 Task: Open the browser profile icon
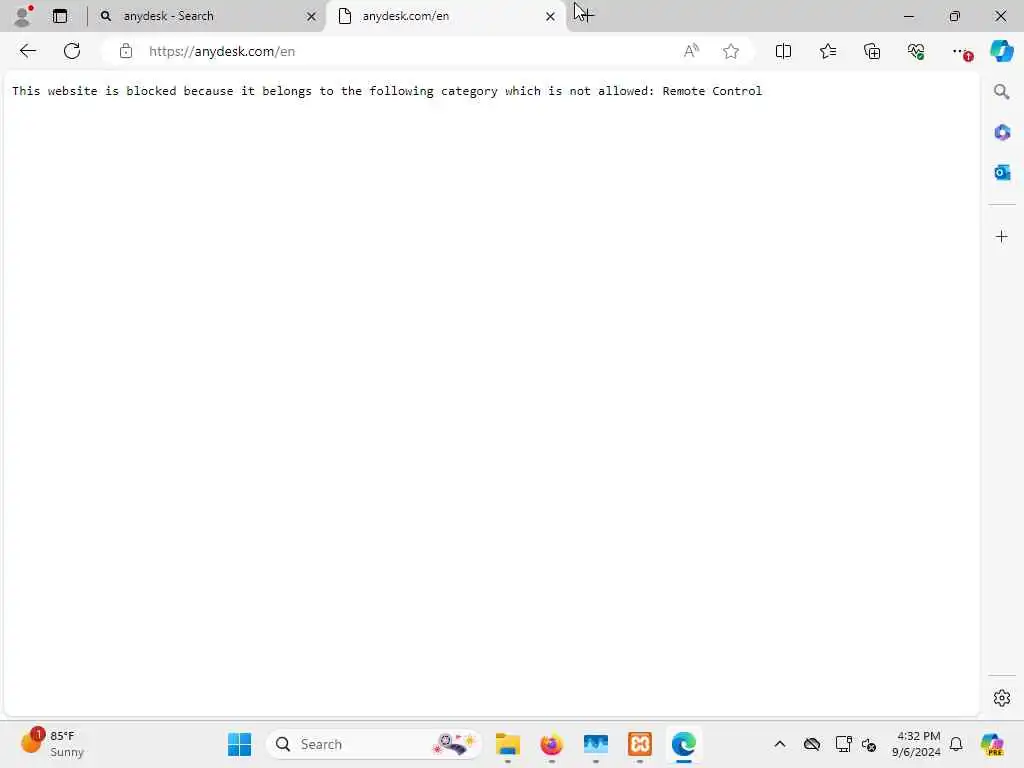pyautogui.click(x=23, y=16)
